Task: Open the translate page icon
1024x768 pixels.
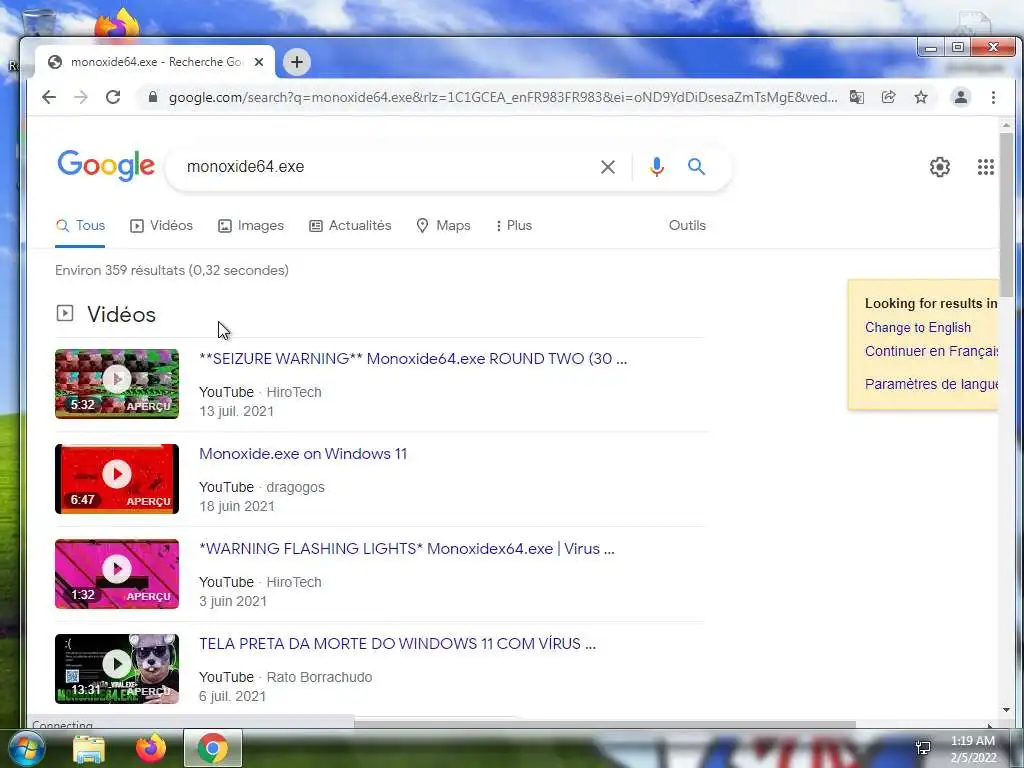Action: click(x=857, y=97)
